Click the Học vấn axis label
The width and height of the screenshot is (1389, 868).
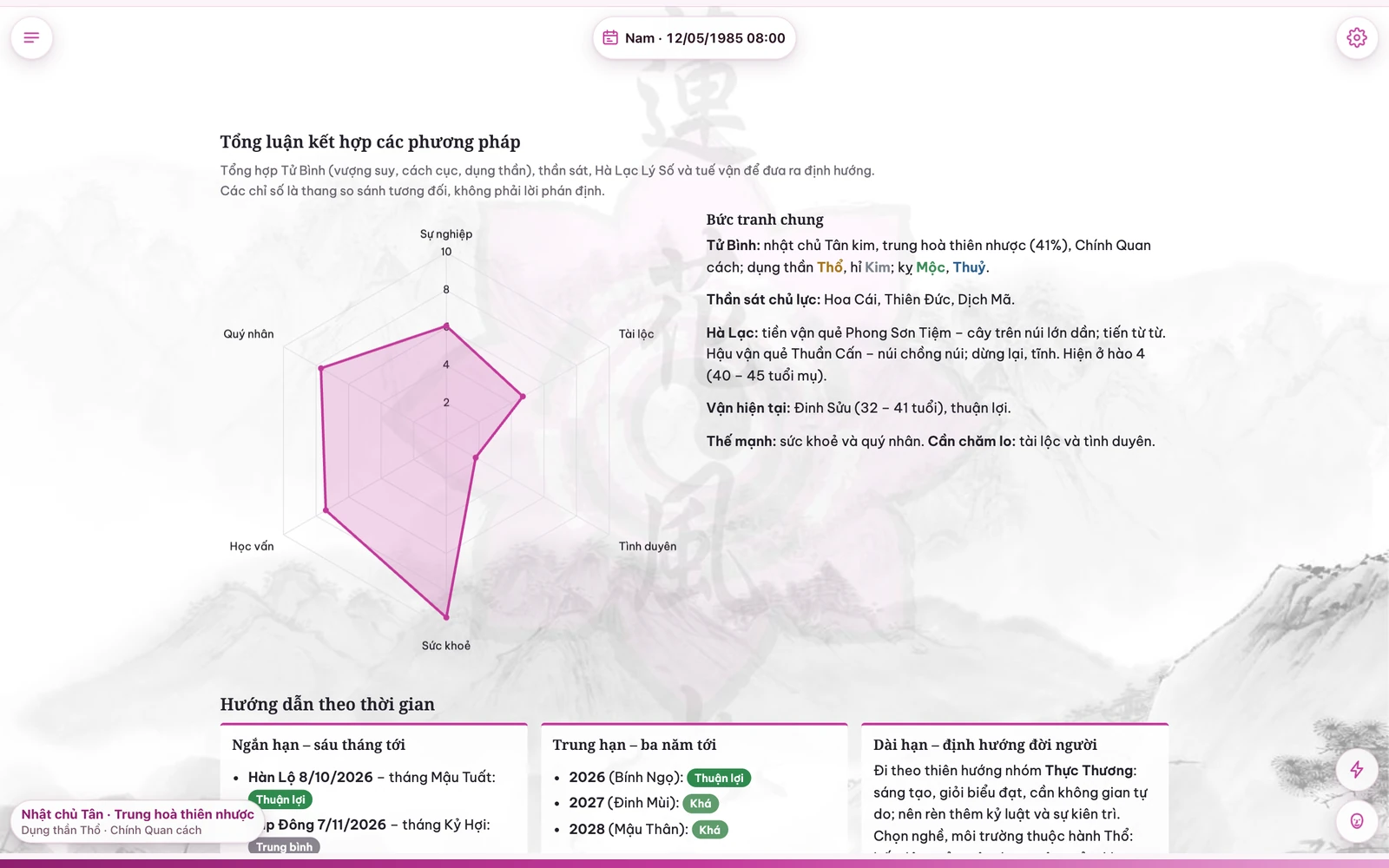[252, 547]
